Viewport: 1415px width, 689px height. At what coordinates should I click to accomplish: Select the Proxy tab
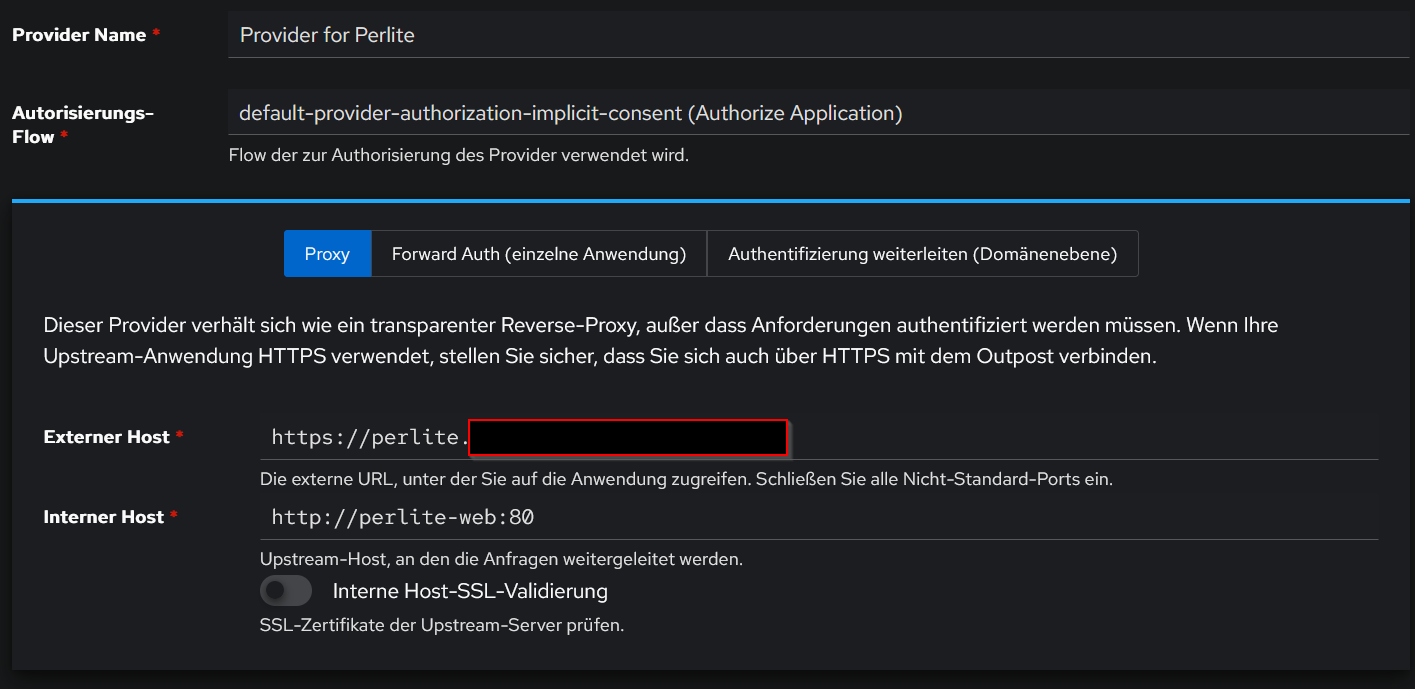pos(327,254)
